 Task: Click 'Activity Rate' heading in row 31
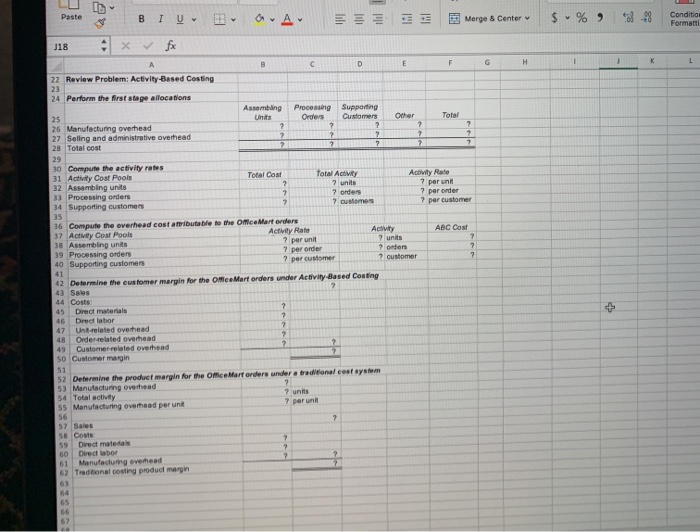[429, 172]
